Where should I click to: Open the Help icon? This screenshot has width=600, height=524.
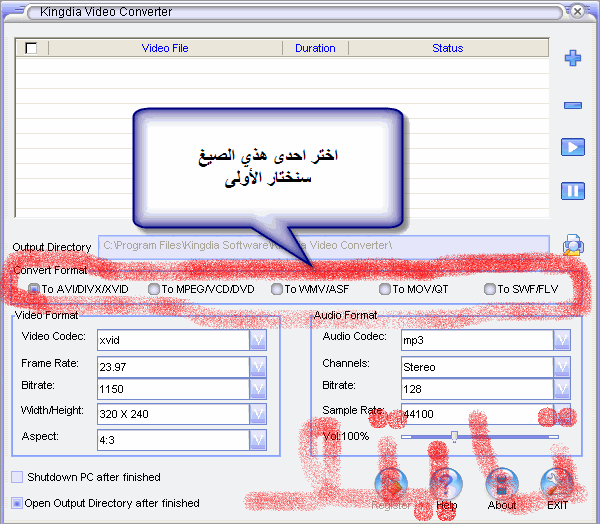pos(446,484)
